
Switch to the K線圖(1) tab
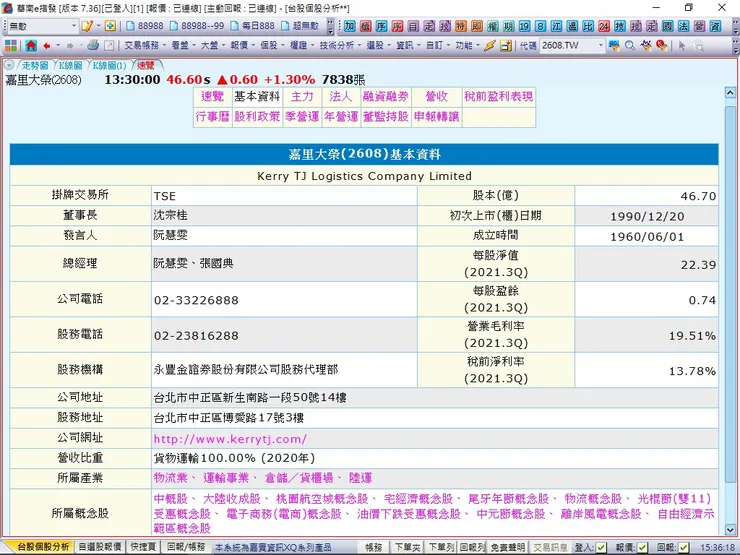pos(109,66)
